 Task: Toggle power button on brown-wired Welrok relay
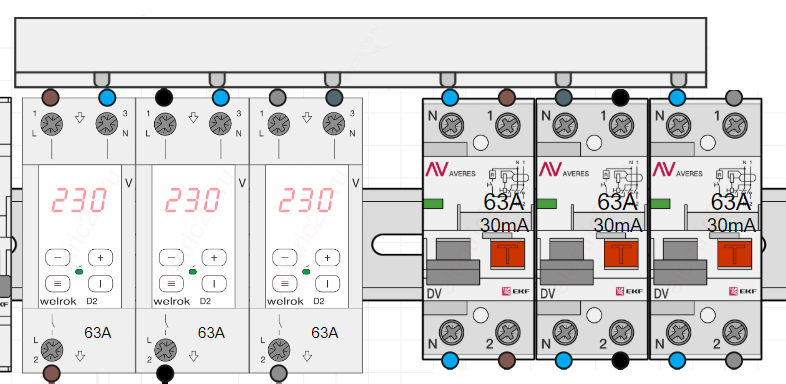pyautogui.click(x=101, y=283)
